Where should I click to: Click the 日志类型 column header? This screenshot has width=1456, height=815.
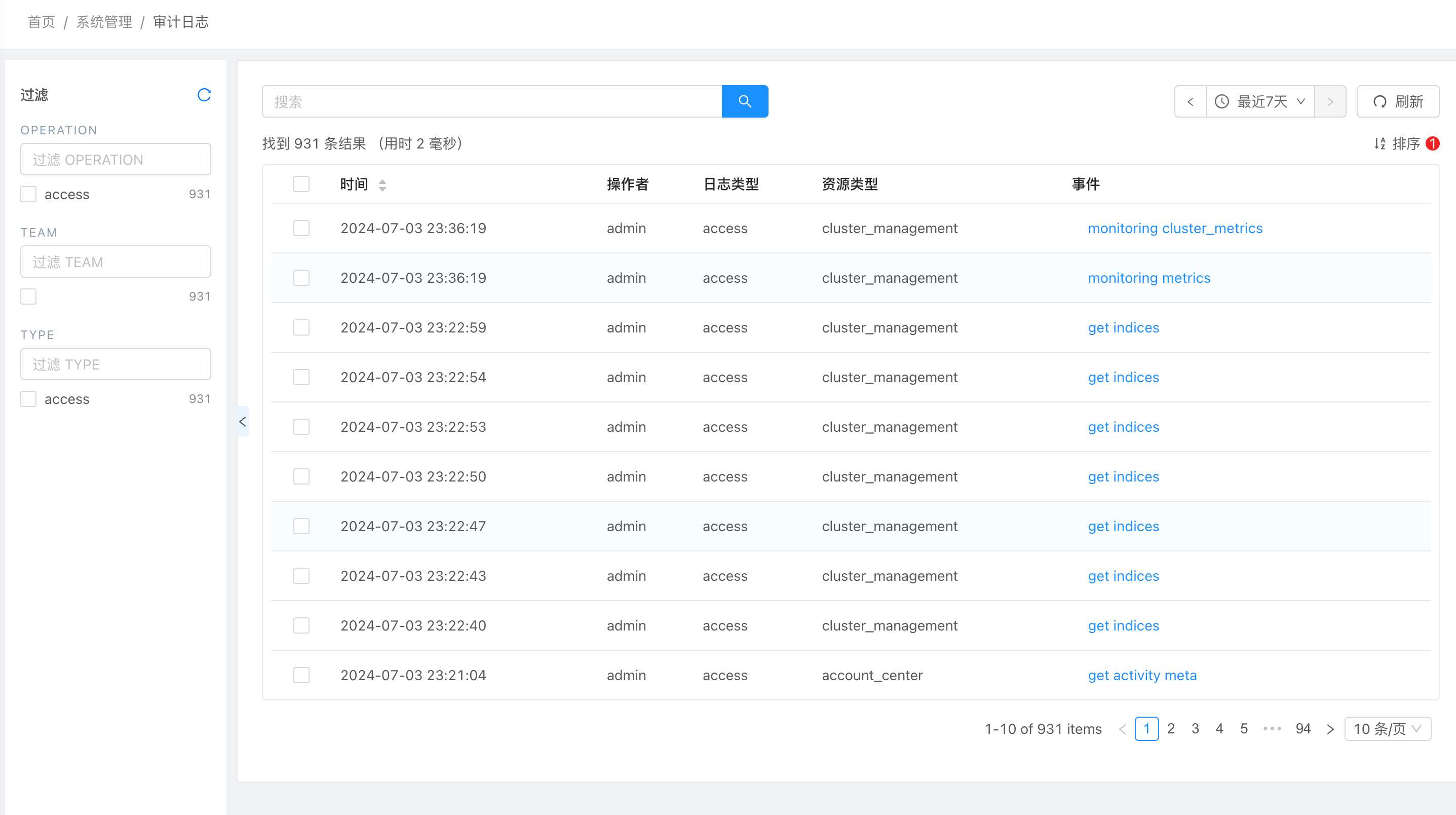731,184
